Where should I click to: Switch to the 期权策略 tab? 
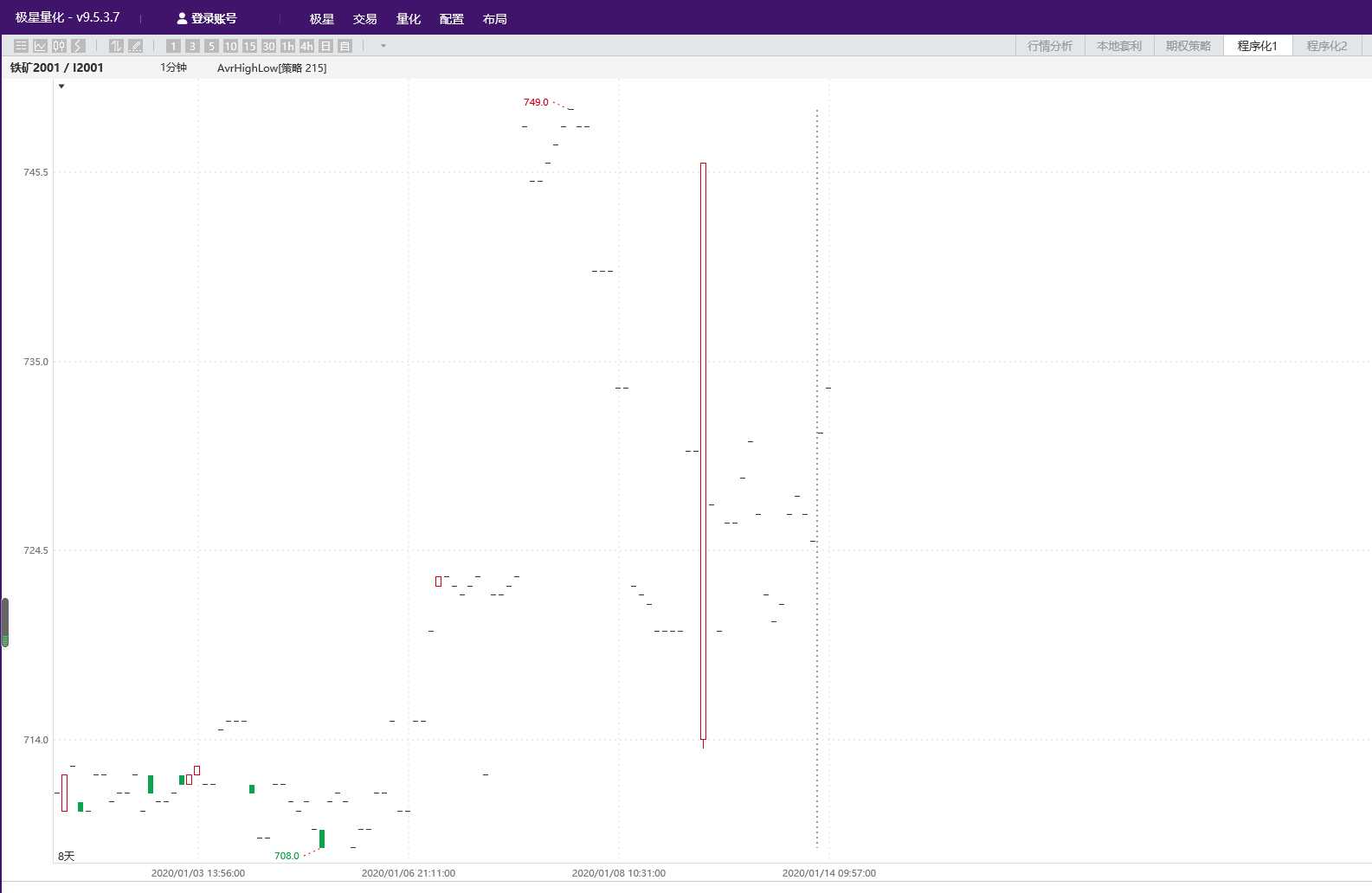(1188, 46)
